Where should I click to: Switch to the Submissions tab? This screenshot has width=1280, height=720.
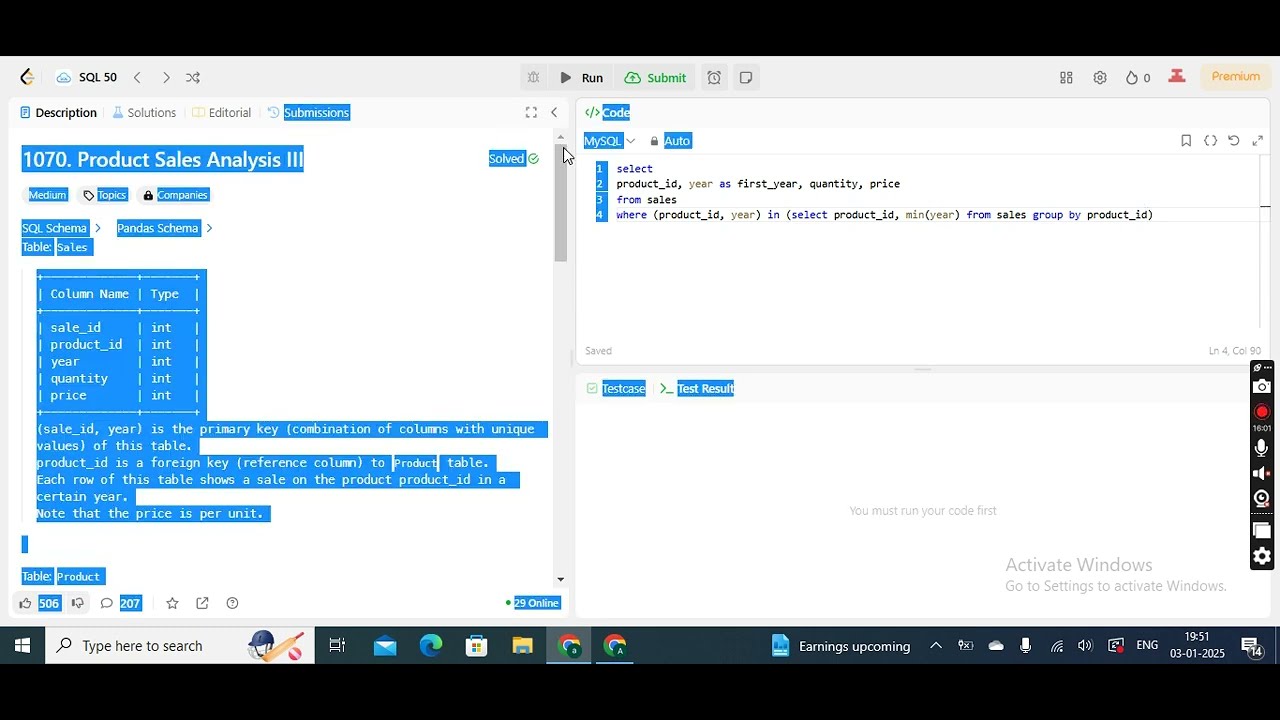308,112
